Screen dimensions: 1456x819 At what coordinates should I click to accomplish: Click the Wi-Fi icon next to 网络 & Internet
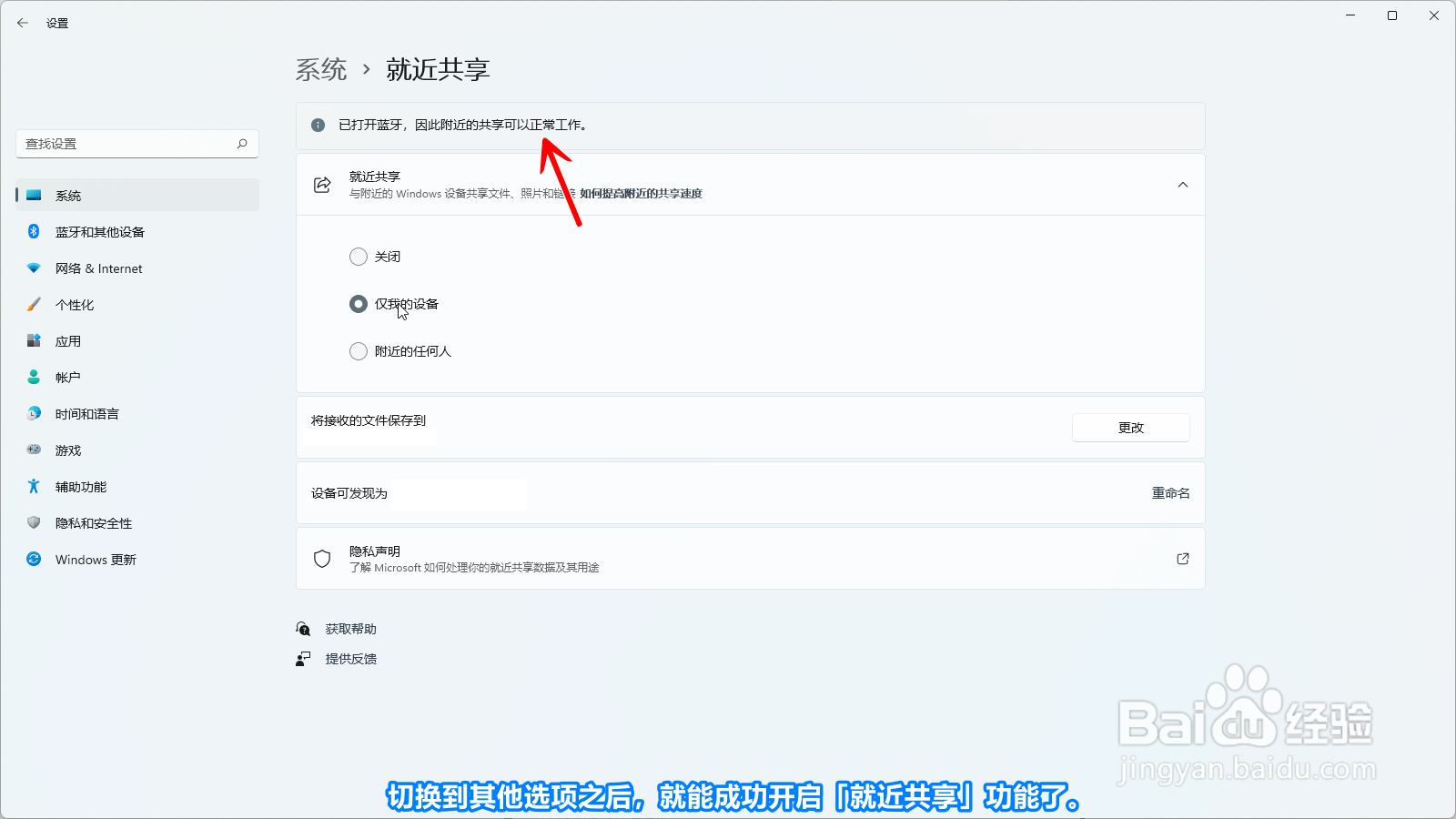click(34, 268)
